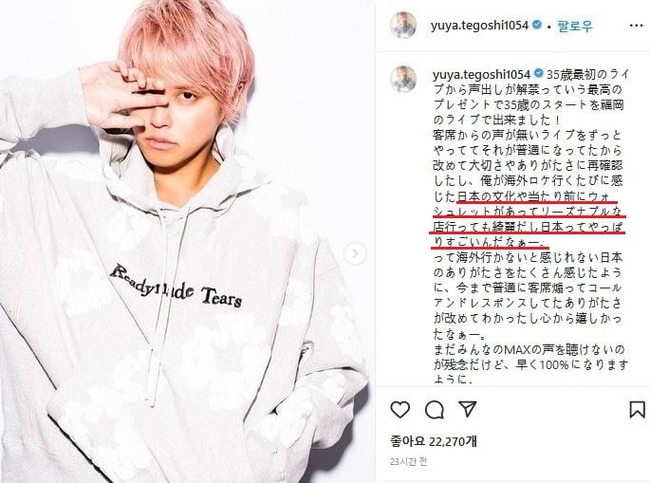Open yuya.tegoshi1054 username in the caption
Image resolution: width=650 pixels, height=483 pixels.
tap(481, 75)
